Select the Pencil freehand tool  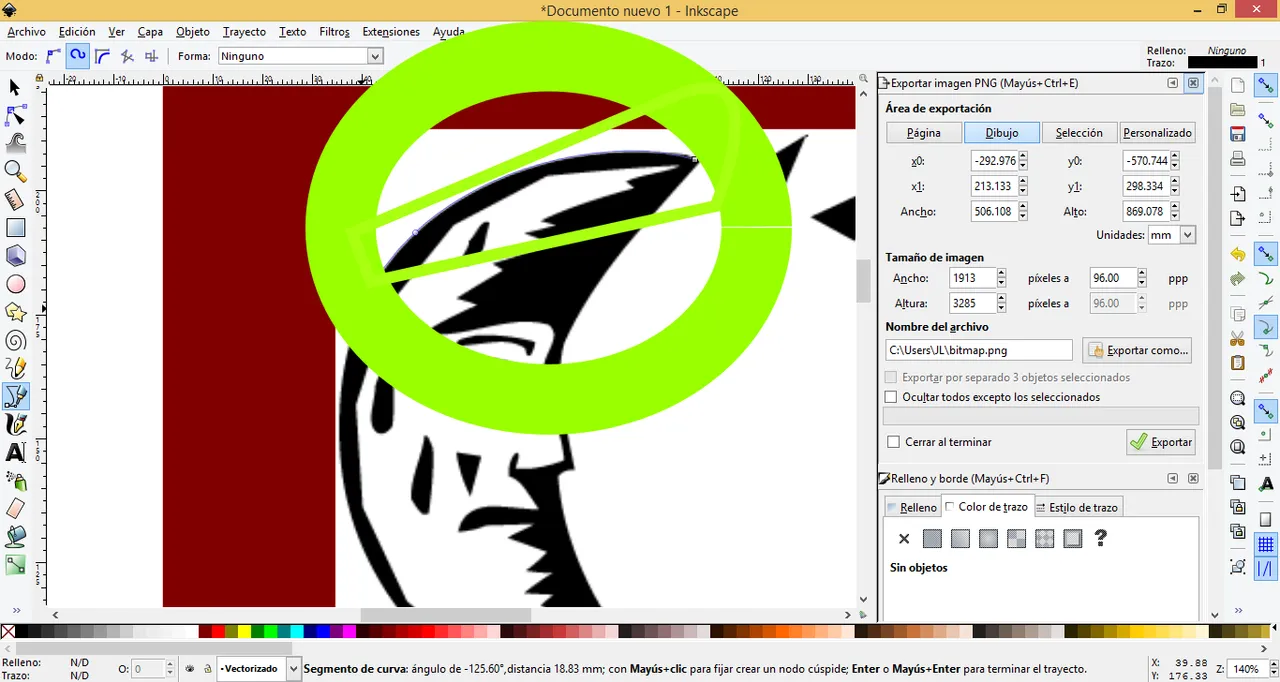15,369
